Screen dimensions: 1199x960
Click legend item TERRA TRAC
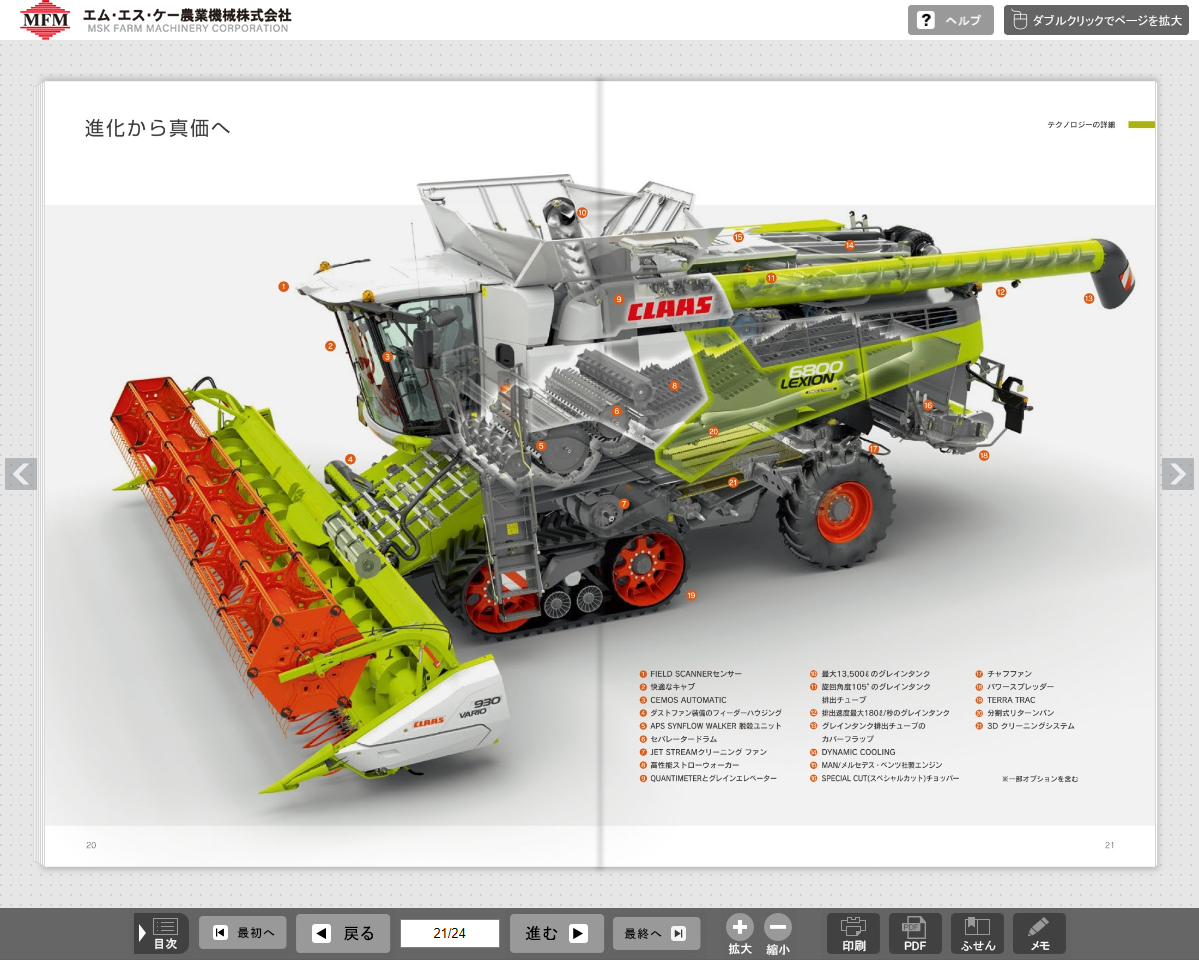pos(1006,700)
